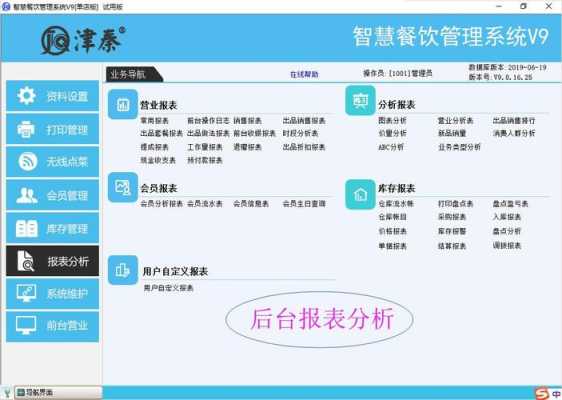Open 无线点菜 in the sidebar
Image resolution: width=562 pixels, height=400 pixels.
click(52, 162)
